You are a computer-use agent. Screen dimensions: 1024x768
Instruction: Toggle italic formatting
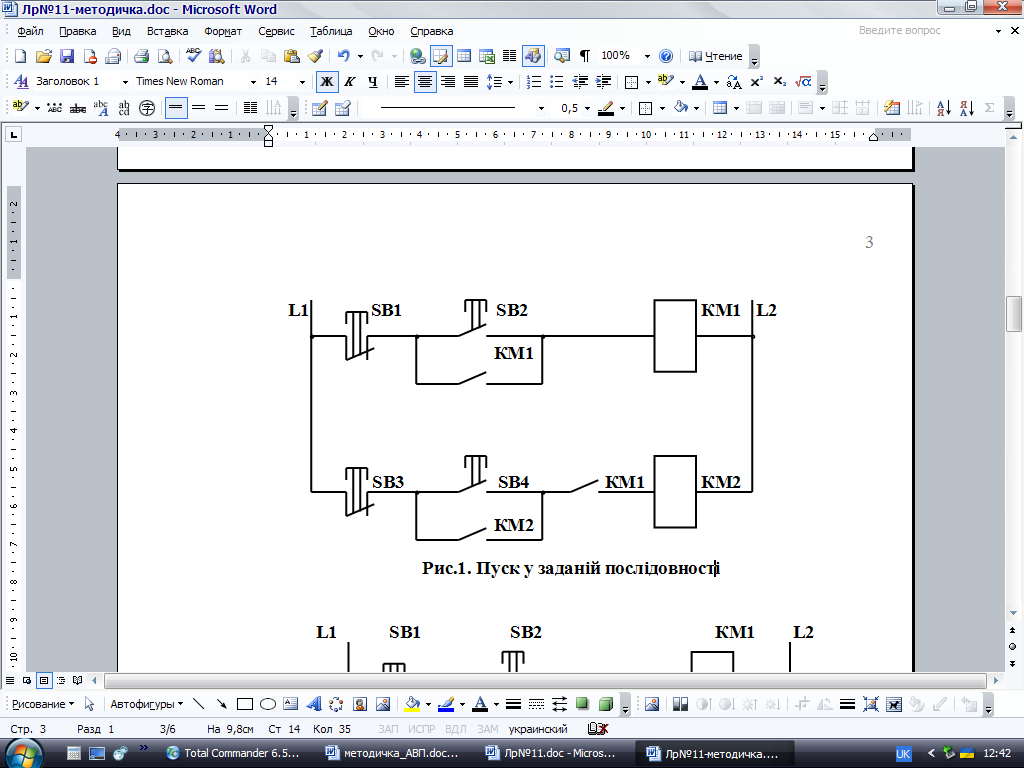[349, 82]
